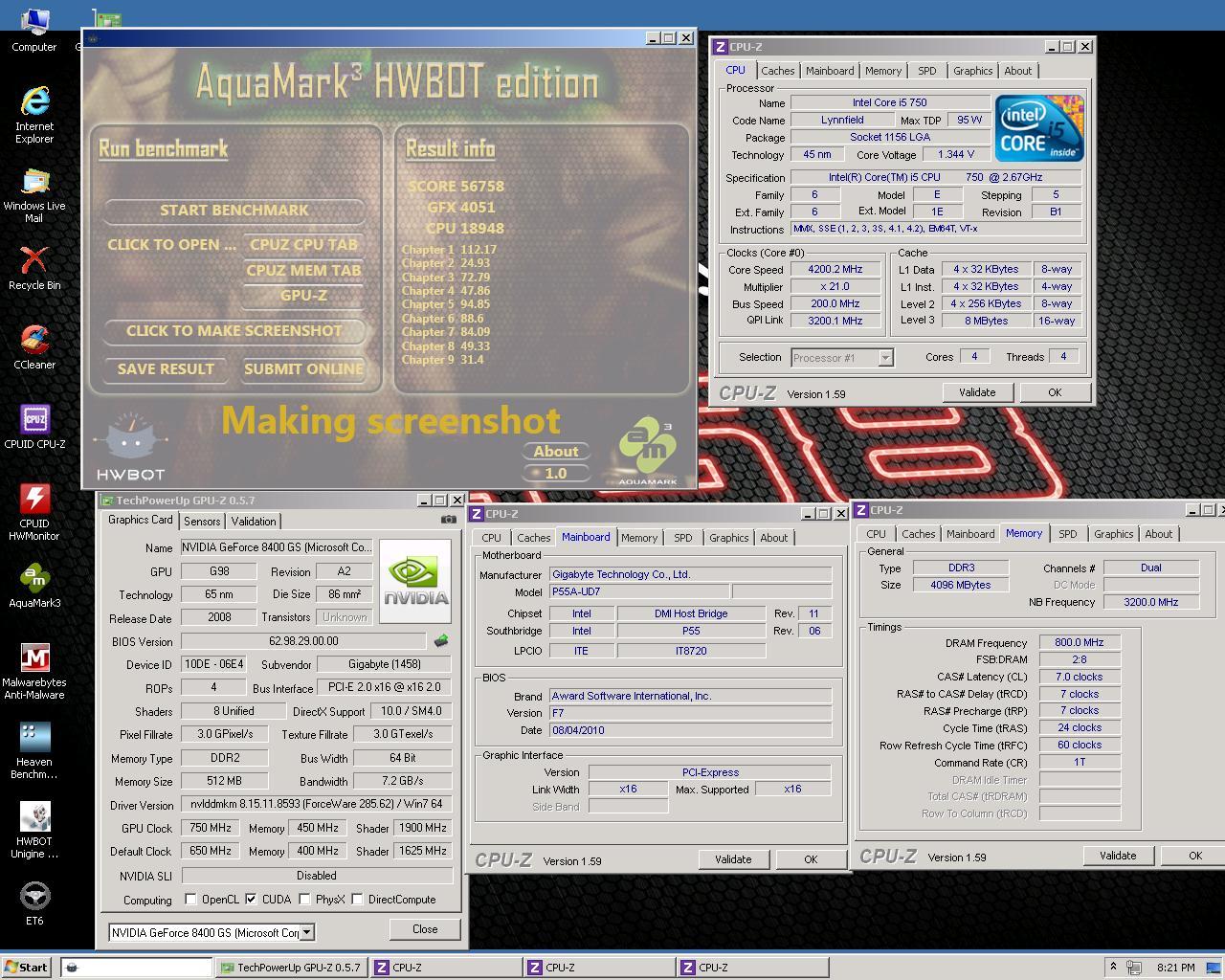Launch CCleaner from the desktop

click(x=34, y=346)
